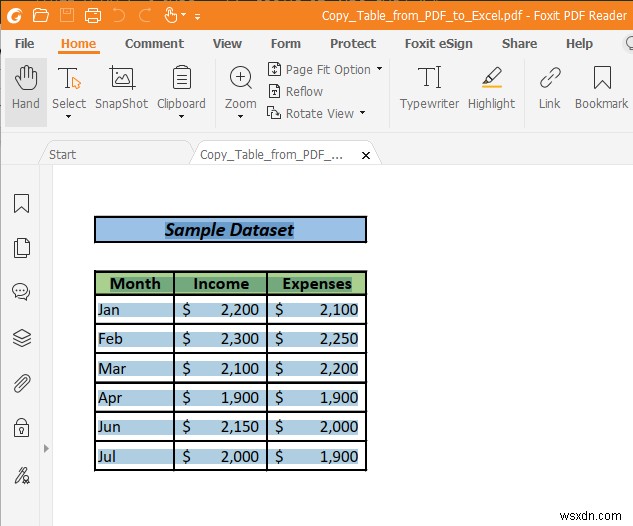Click the Sample Dataset title text

point(229,230)
